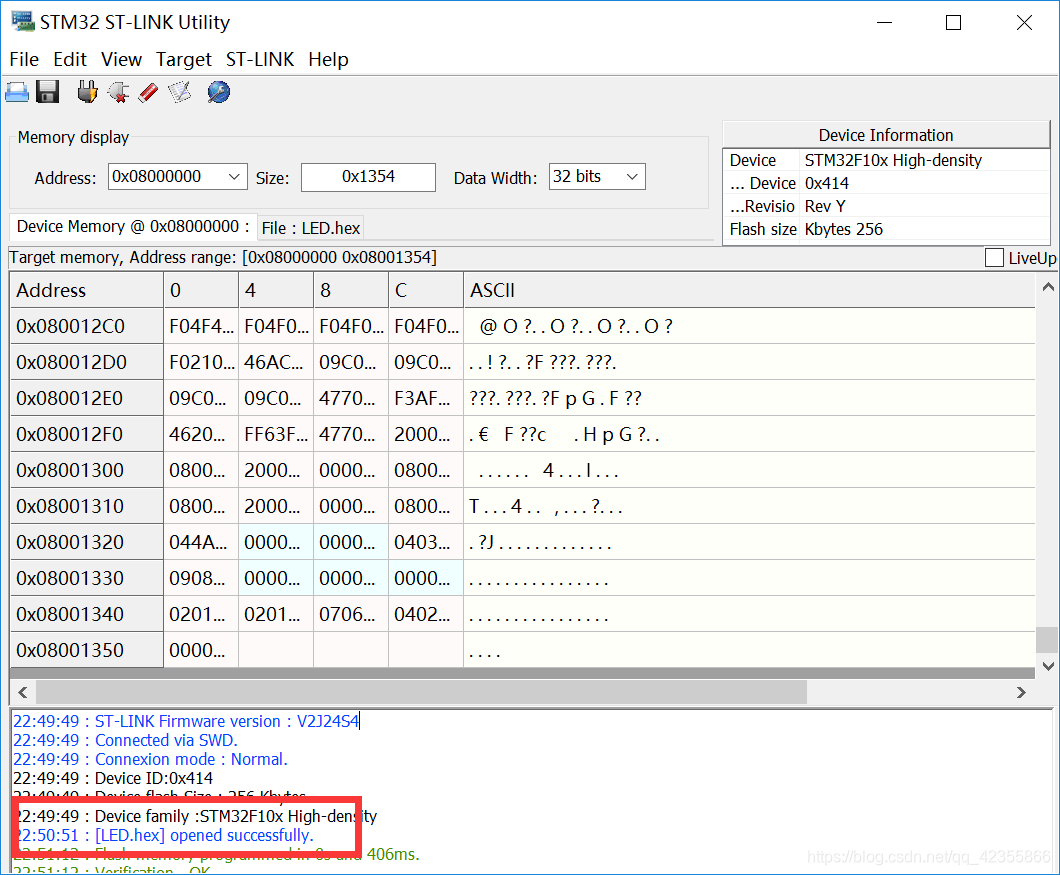Screen dimensions: 1060x875
Task: Click the Device value STM32F10x High-density
Action: tap(892, 160)
